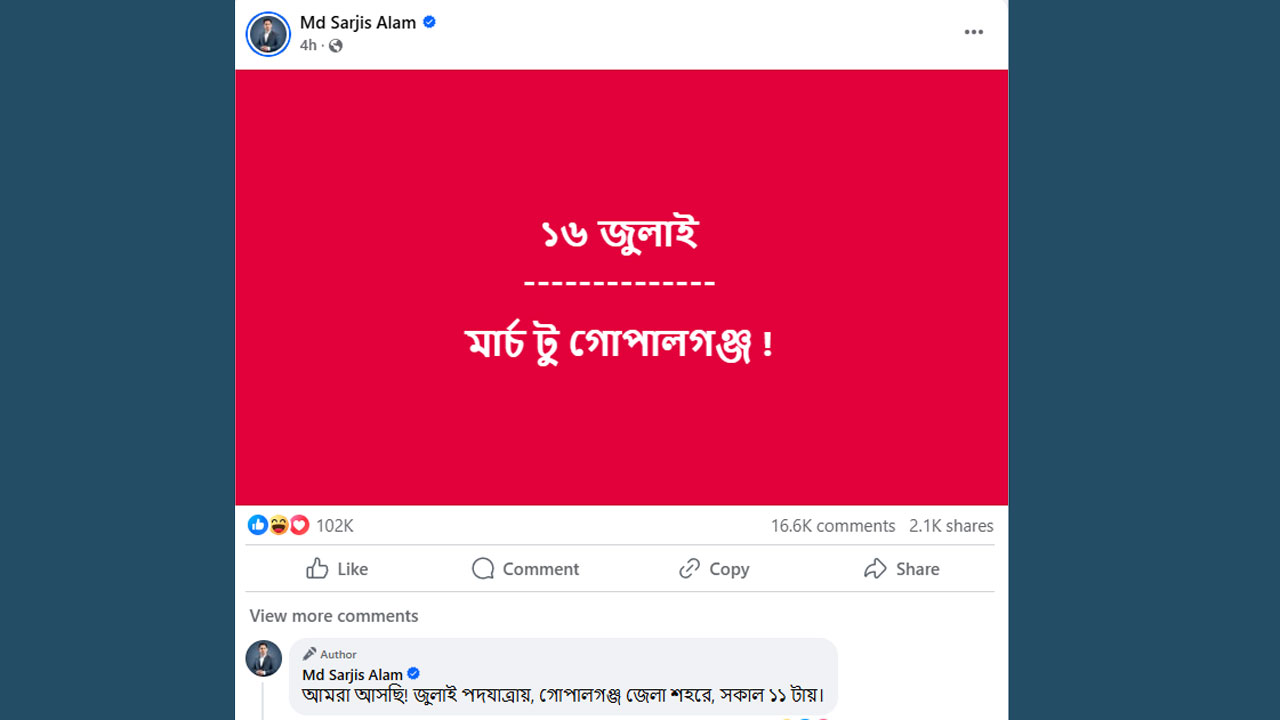Open the Comment speech bubble icon
1280x720 pixels.
click(x=483, y=568)
